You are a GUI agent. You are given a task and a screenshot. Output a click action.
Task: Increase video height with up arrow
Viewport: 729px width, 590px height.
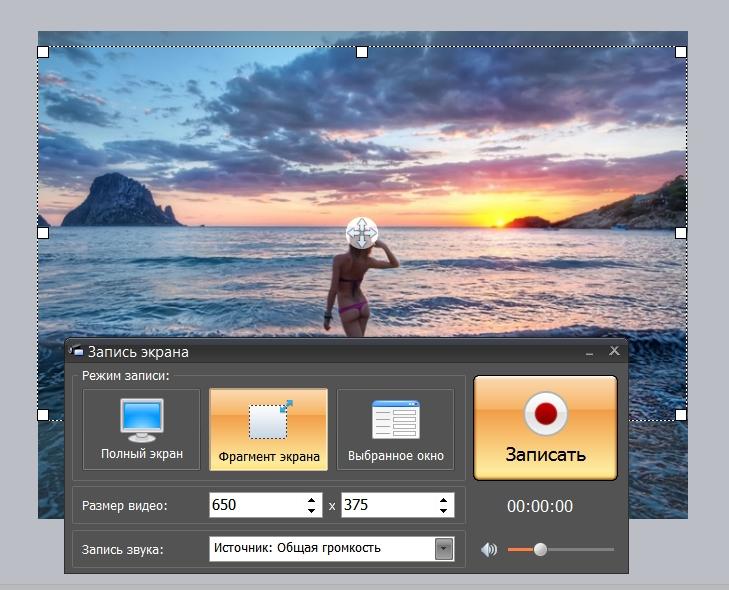pyautogui.click(x=444, y=500)
